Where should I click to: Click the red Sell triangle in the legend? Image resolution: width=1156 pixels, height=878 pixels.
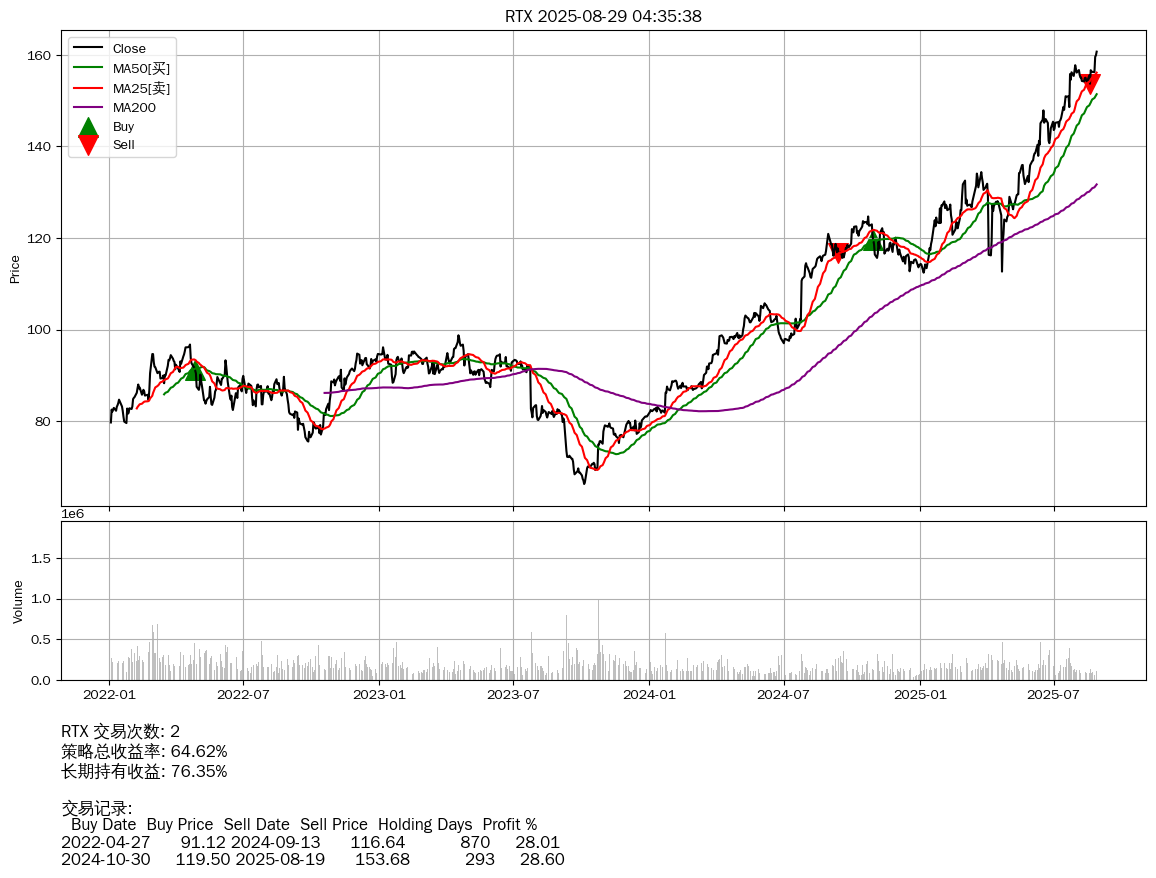tap(88, 145)
